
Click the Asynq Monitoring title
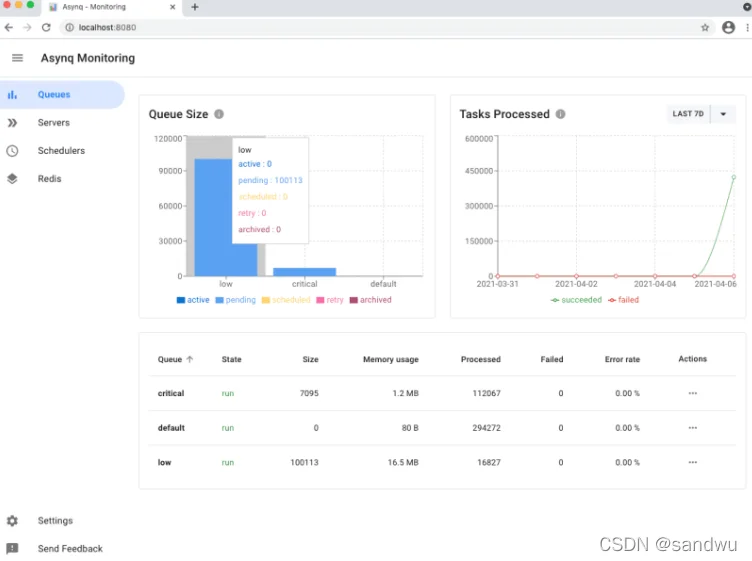(x=88, y=58)
